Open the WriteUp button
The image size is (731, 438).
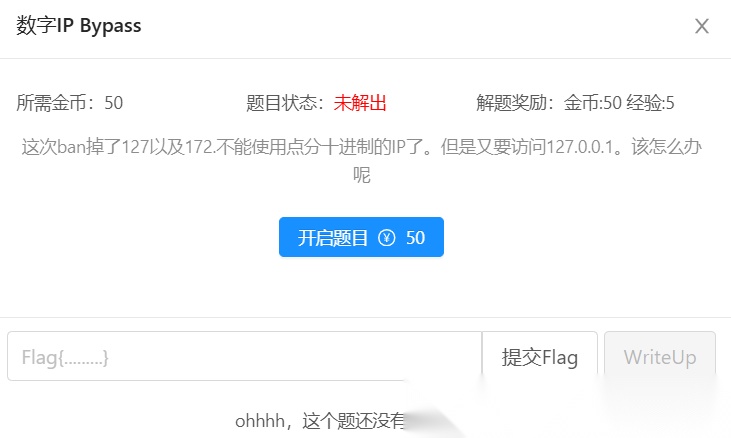point(660,356)
